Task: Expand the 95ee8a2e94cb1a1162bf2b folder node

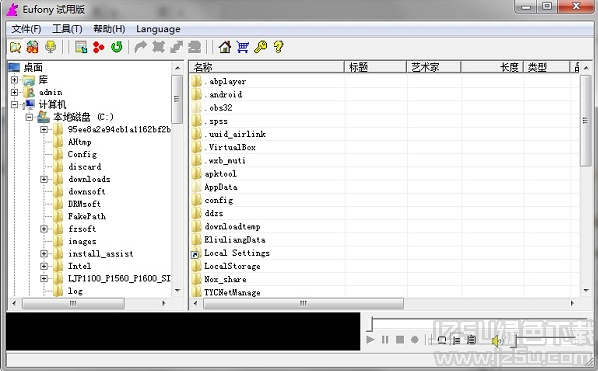Action: (x=44, y=130)
